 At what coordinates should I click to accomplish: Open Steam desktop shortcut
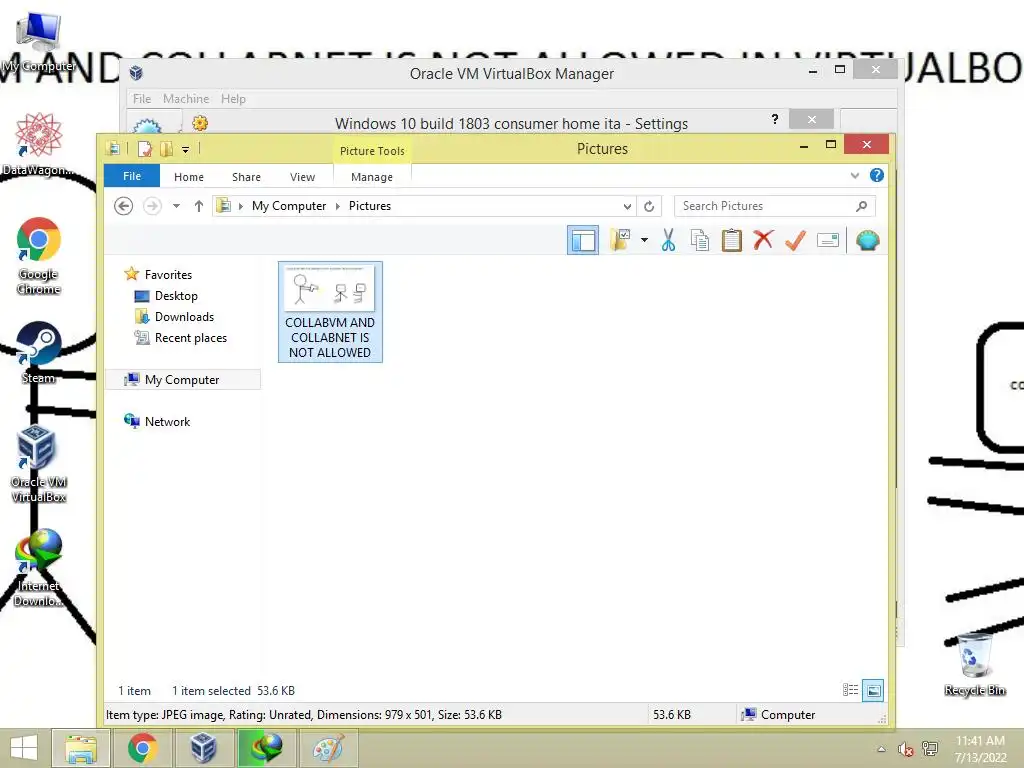coord(39,353)
